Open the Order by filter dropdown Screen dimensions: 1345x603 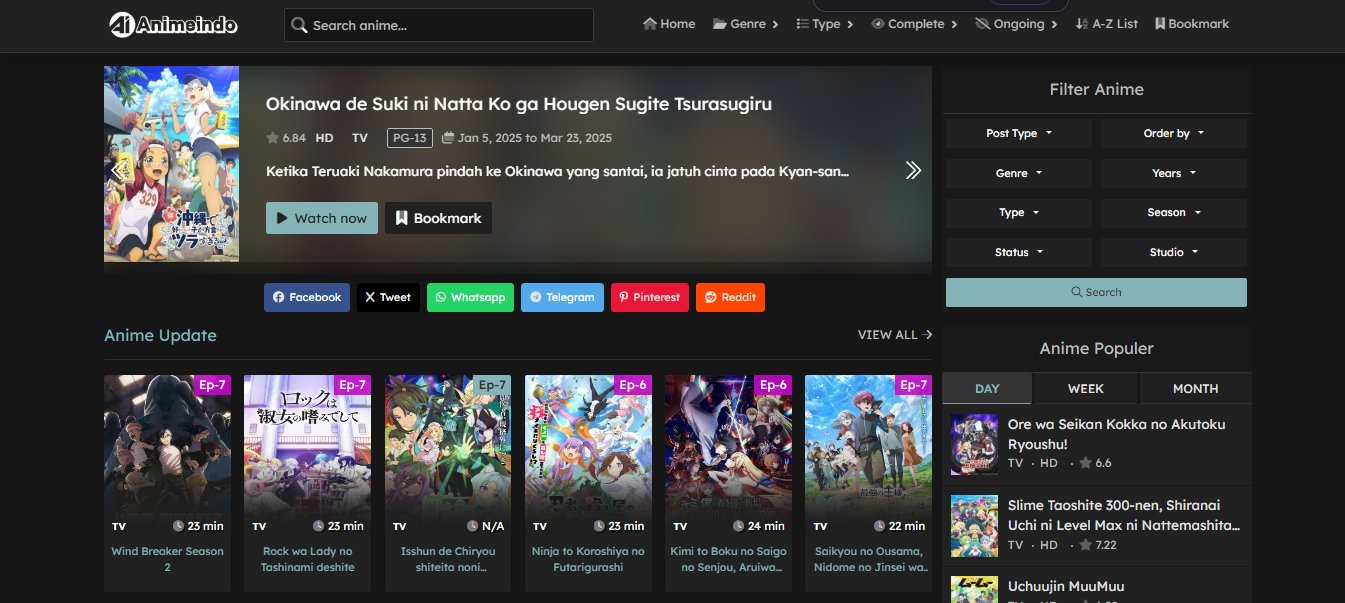click(1174, 133)
